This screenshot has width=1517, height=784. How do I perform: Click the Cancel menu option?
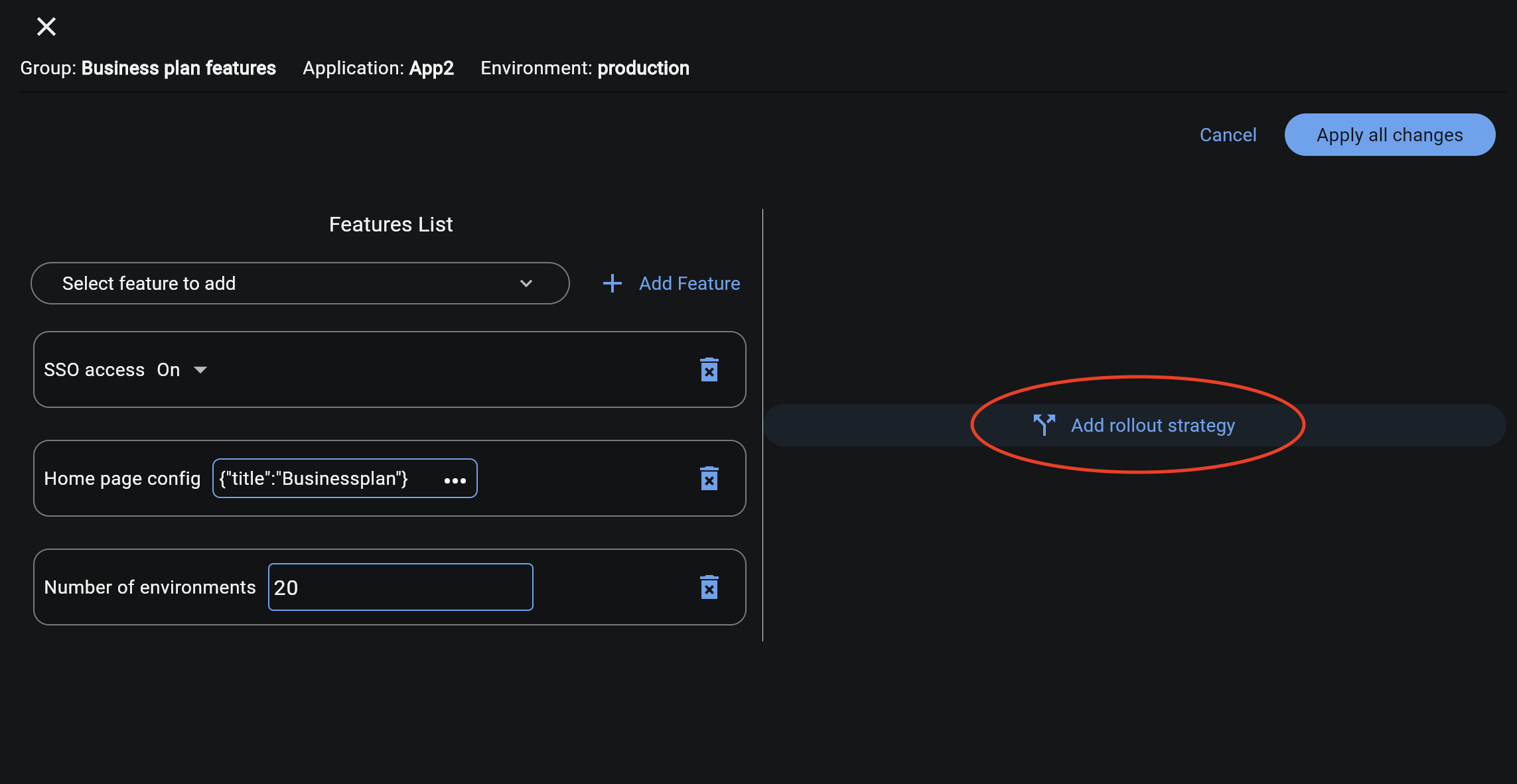(1228, 134)
